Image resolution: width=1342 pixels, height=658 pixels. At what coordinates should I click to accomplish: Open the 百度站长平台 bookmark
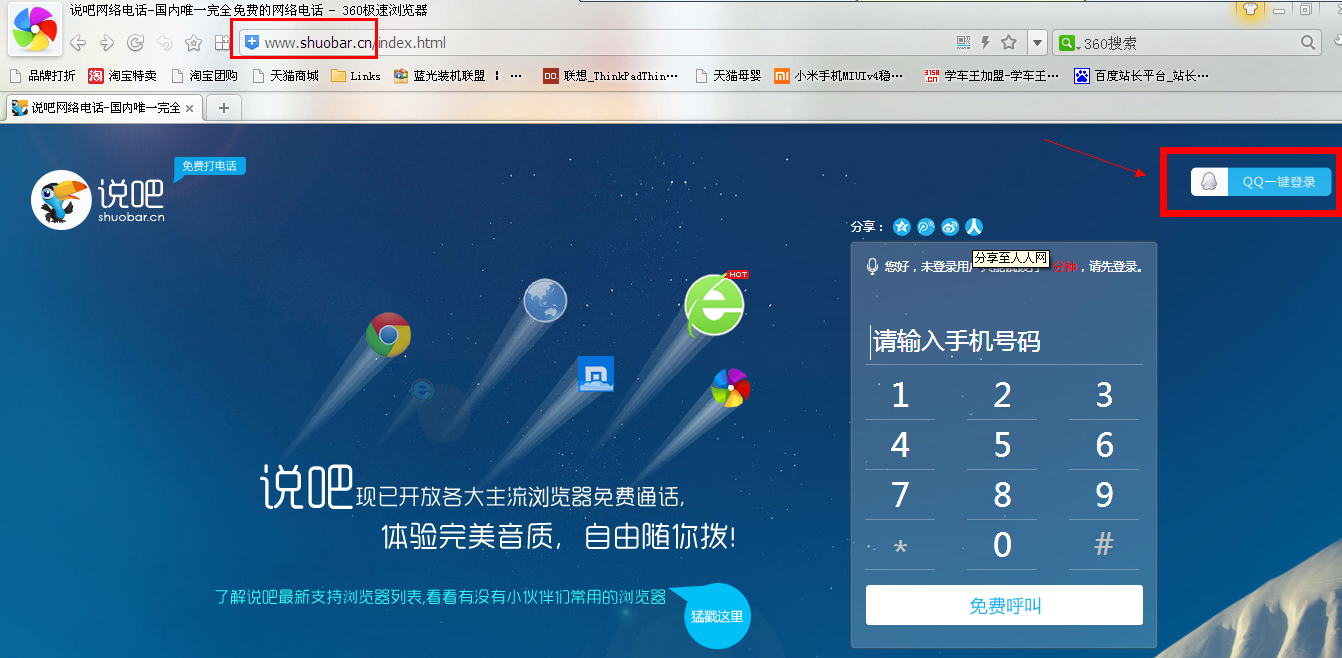point(1141,75)
